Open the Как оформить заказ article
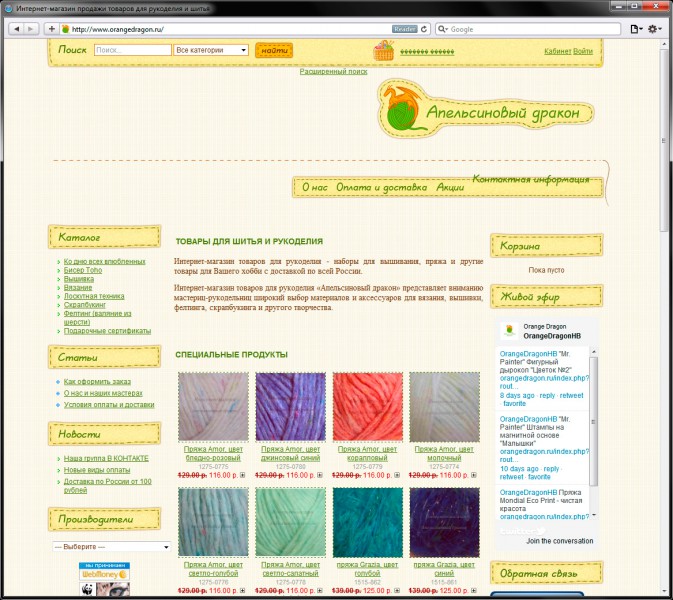Image resolution: width=673 pixels, height=600 pixels. click(x=97, y=381)
